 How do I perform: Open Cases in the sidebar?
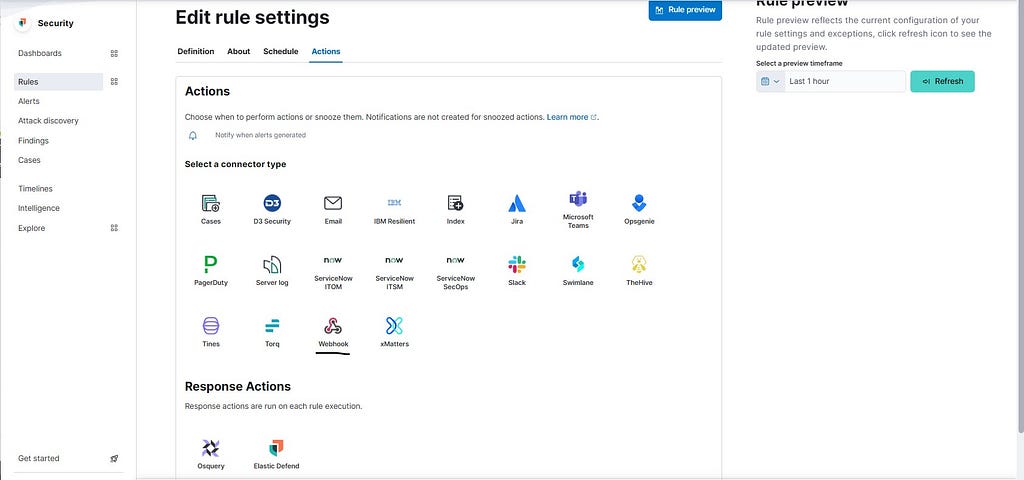(29, 160)
